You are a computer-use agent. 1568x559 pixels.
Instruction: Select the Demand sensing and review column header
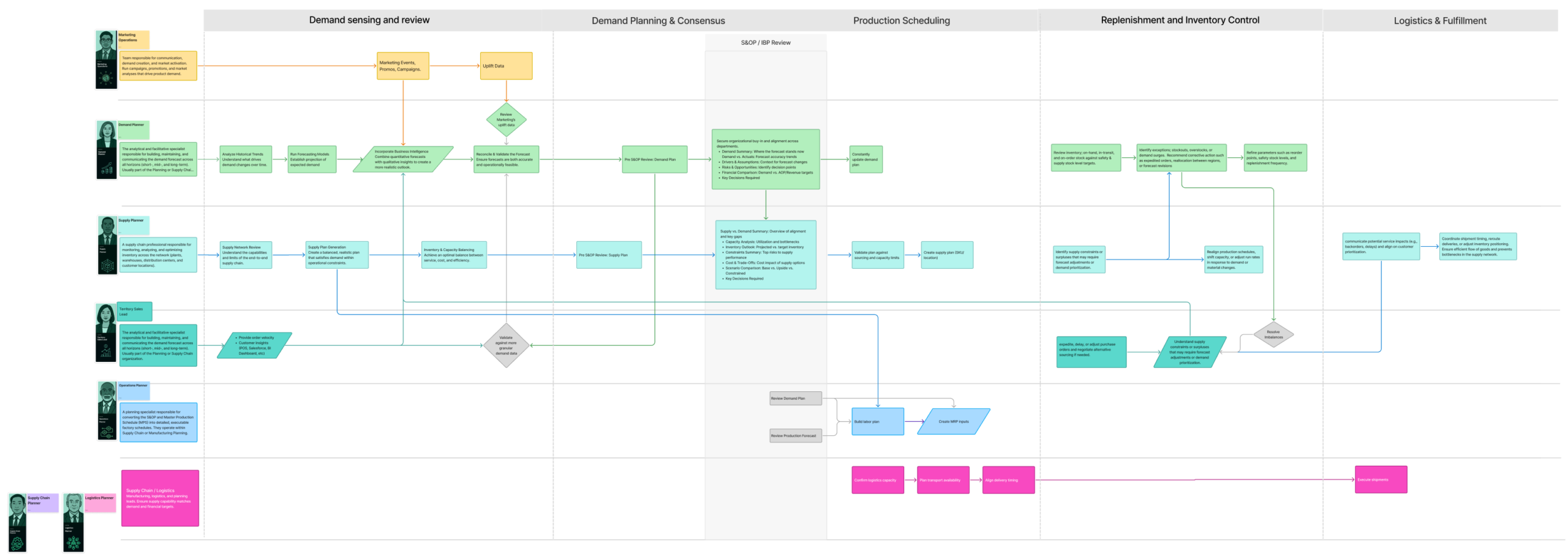(369, 20)
